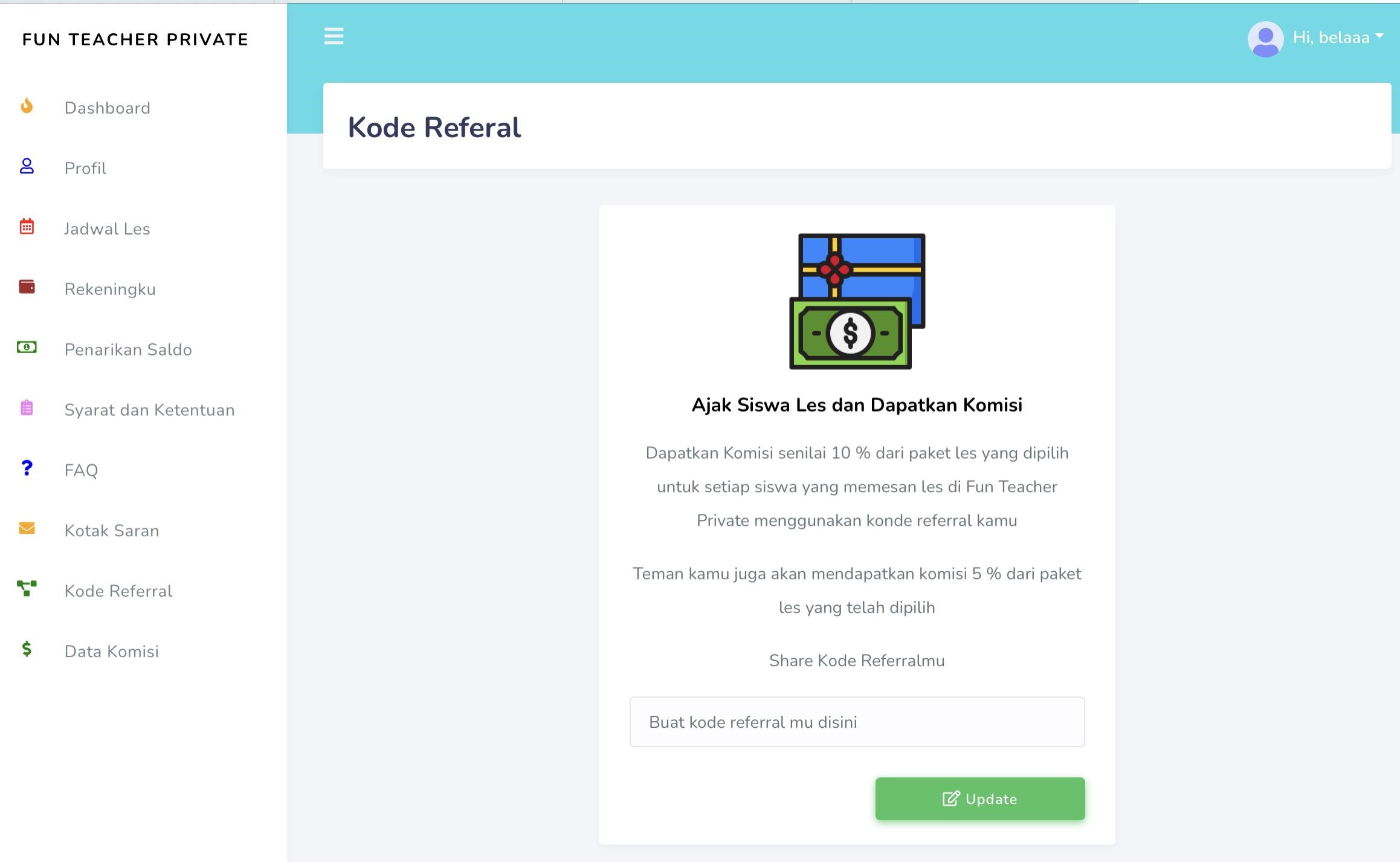Click the Profil user icon

click(x=27, y=166)
